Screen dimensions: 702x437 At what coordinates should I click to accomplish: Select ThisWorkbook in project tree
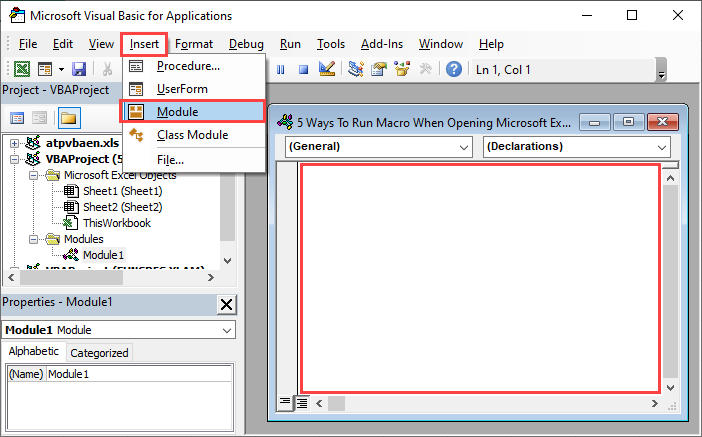(x=116, y=223)
